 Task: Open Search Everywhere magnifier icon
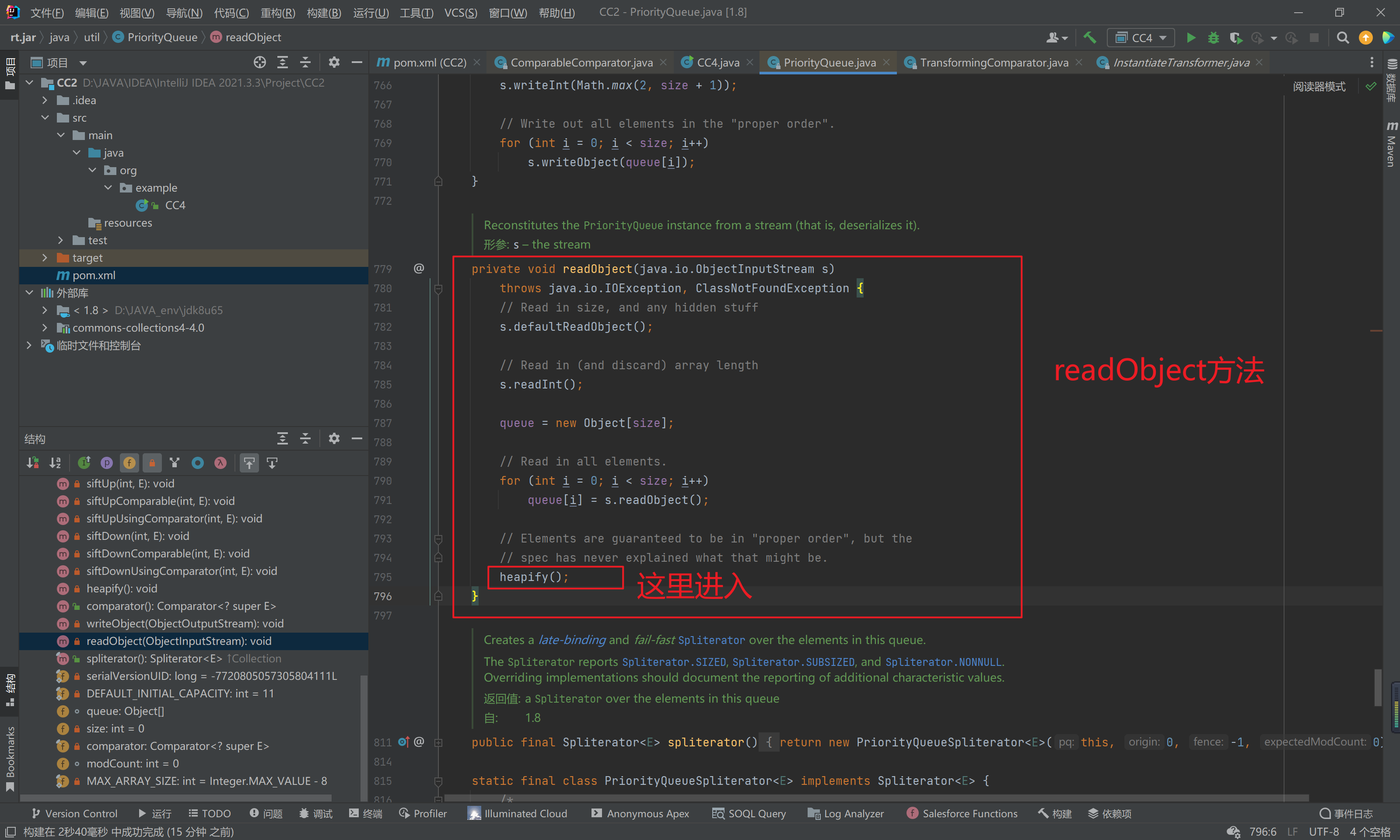pos(1342,38)
